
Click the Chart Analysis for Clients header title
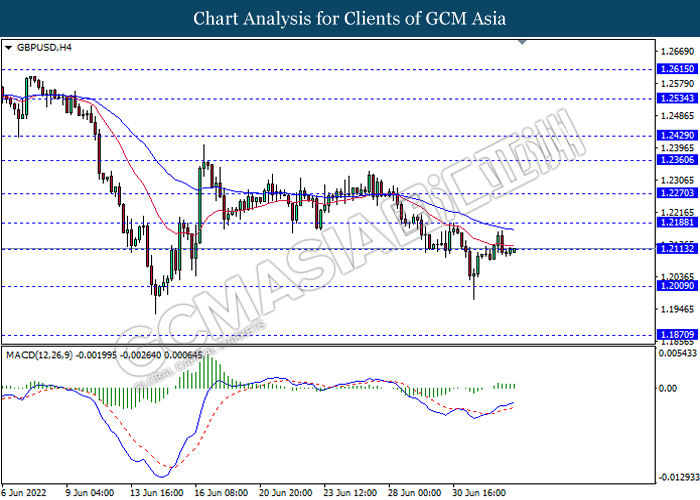[x=350, y=19]
